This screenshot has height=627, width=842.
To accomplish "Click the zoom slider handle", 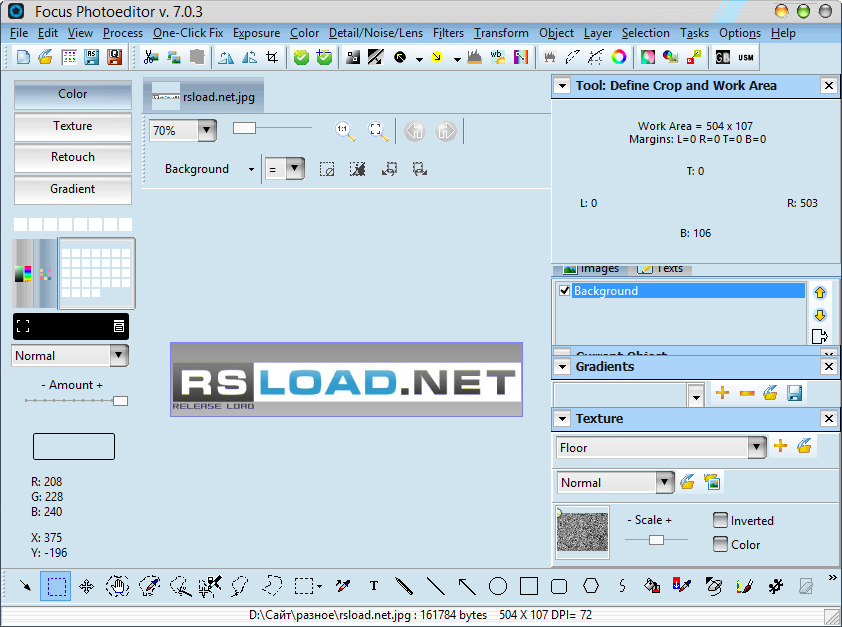I will 244,128.
